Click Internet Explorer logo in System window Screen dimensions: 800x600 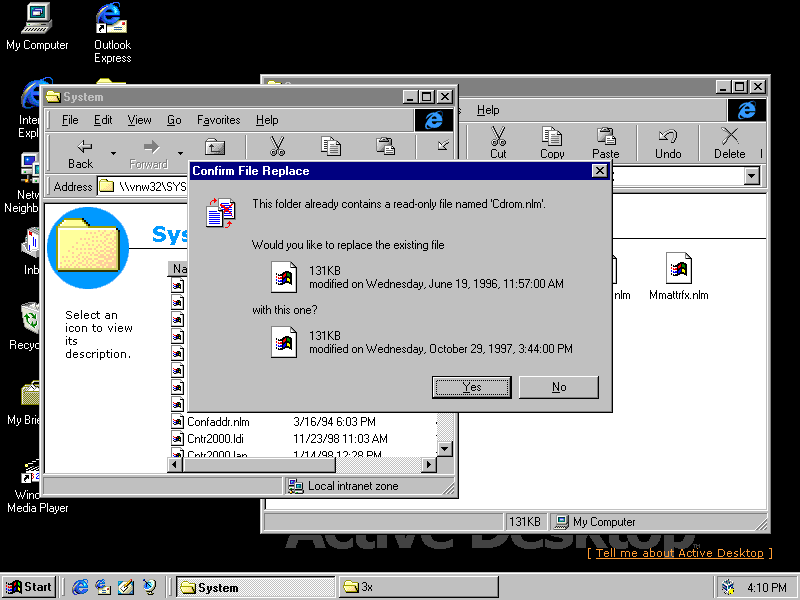(434, 120)
